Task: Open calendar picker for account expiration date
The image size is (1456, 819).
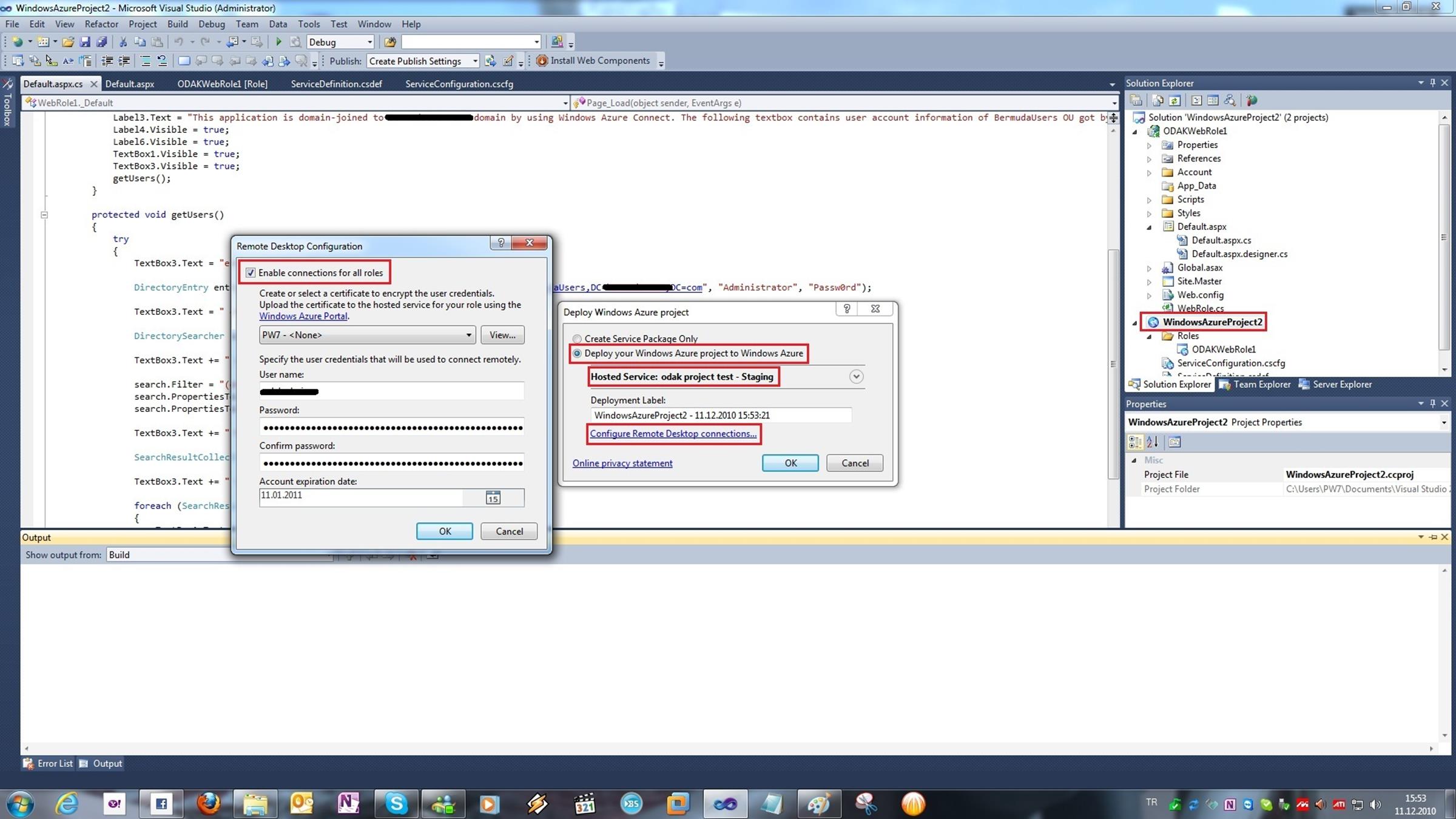Action: click(x=493, y=498)
